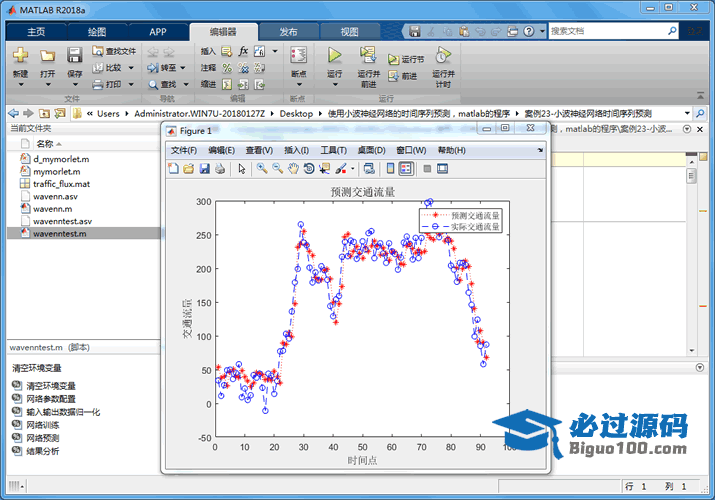715x500 pixels.
Task: Save the figure using the floppy disk icon
Action: 204,169
